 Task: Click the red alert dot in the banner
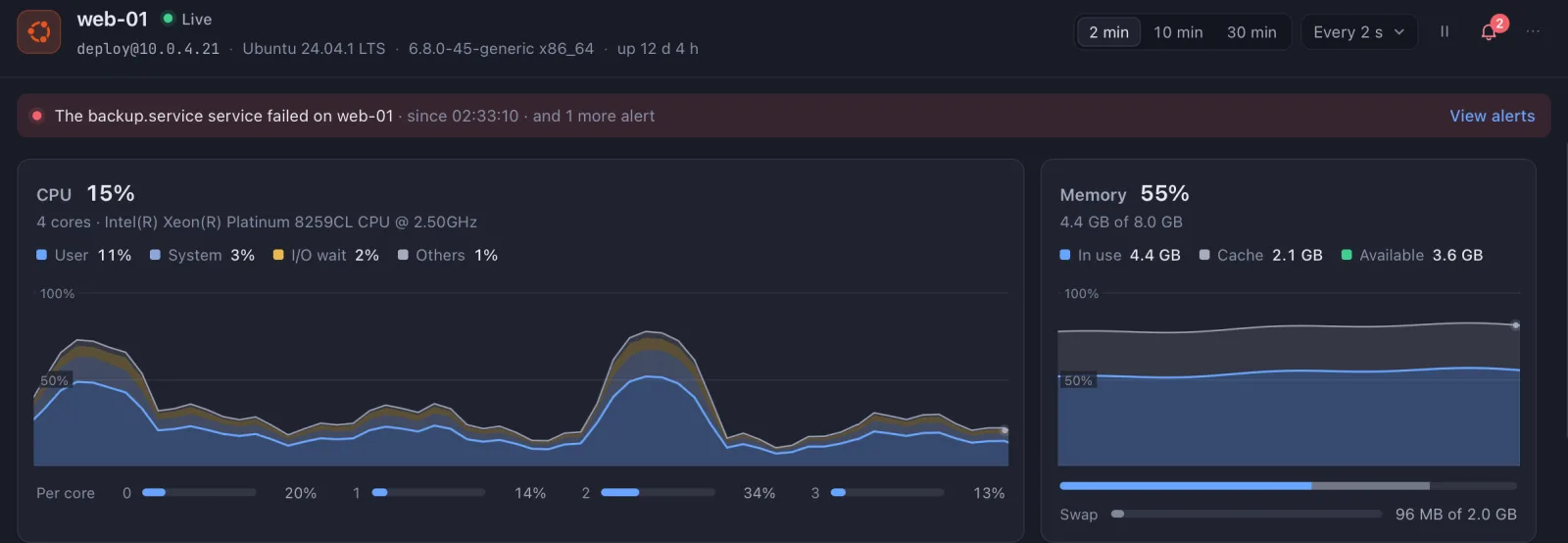[x=37, y=116]
